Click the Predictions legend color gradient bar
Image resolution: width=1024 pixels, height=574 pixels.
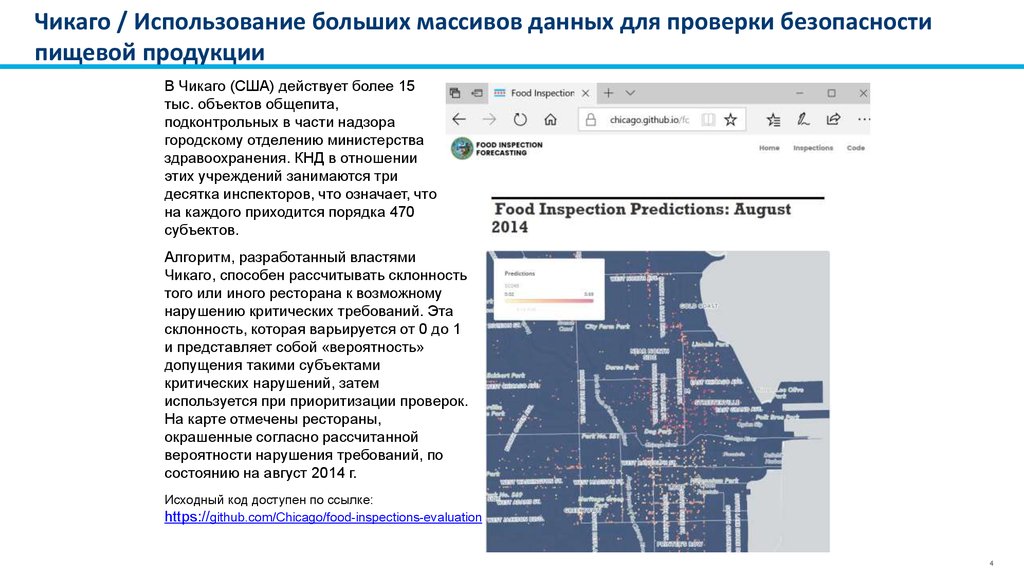click(x=549, y=301)
